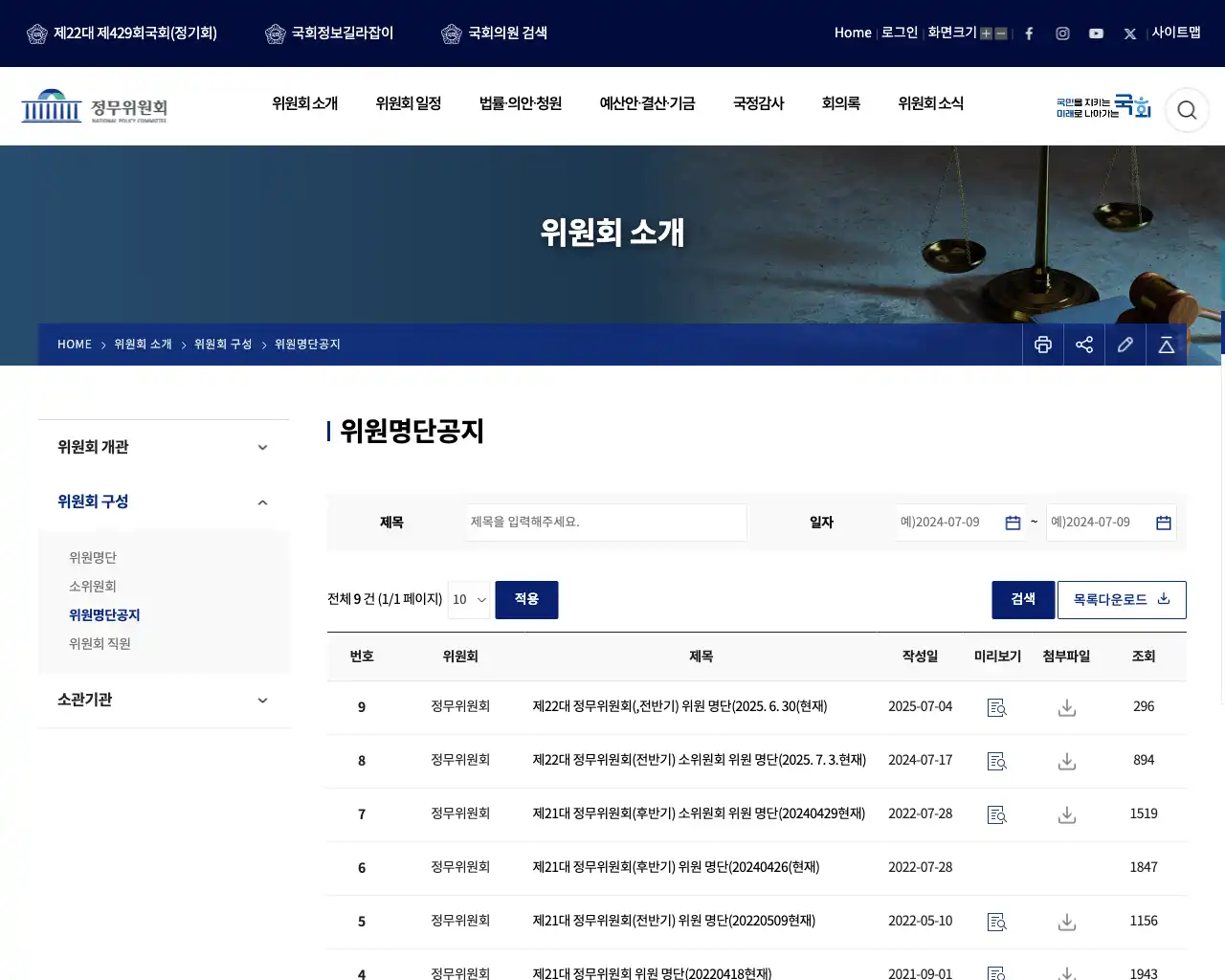Open the Instagram icon link
This screenshot has height=980, width=1225.
1062,33
